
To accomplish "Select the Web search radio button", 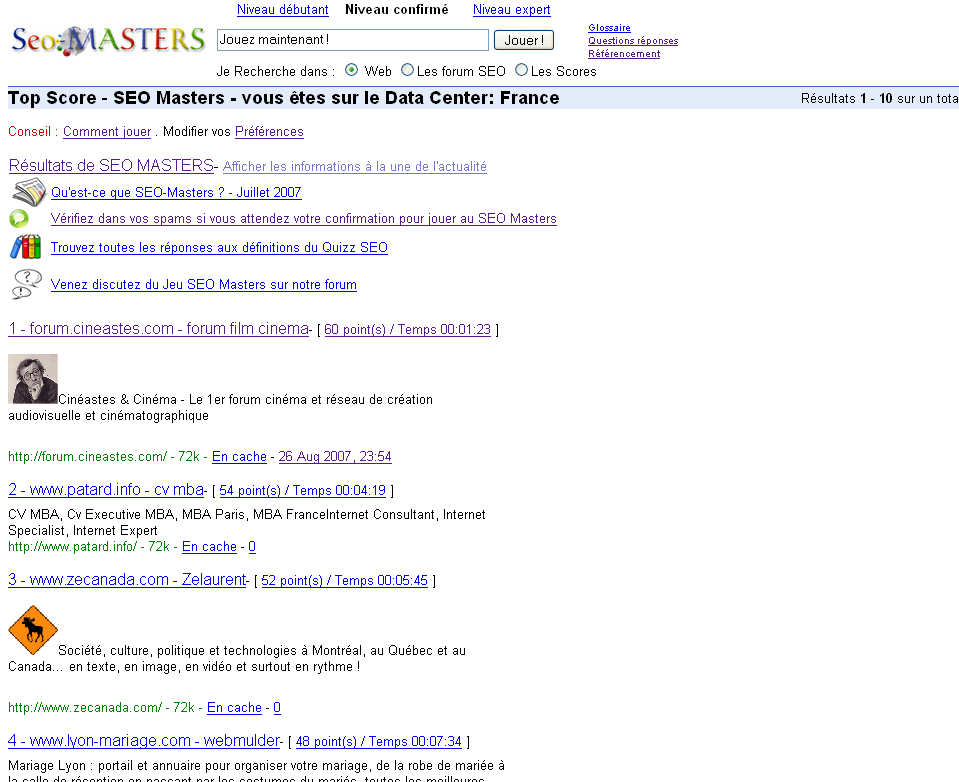I will tap(352, 70).
